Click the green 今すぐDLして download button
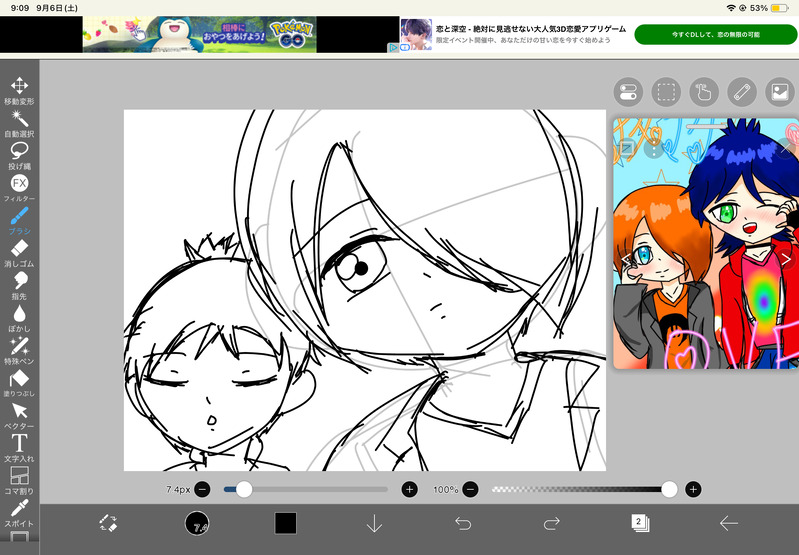The image size is (799, 555). (x=715, y=35)
